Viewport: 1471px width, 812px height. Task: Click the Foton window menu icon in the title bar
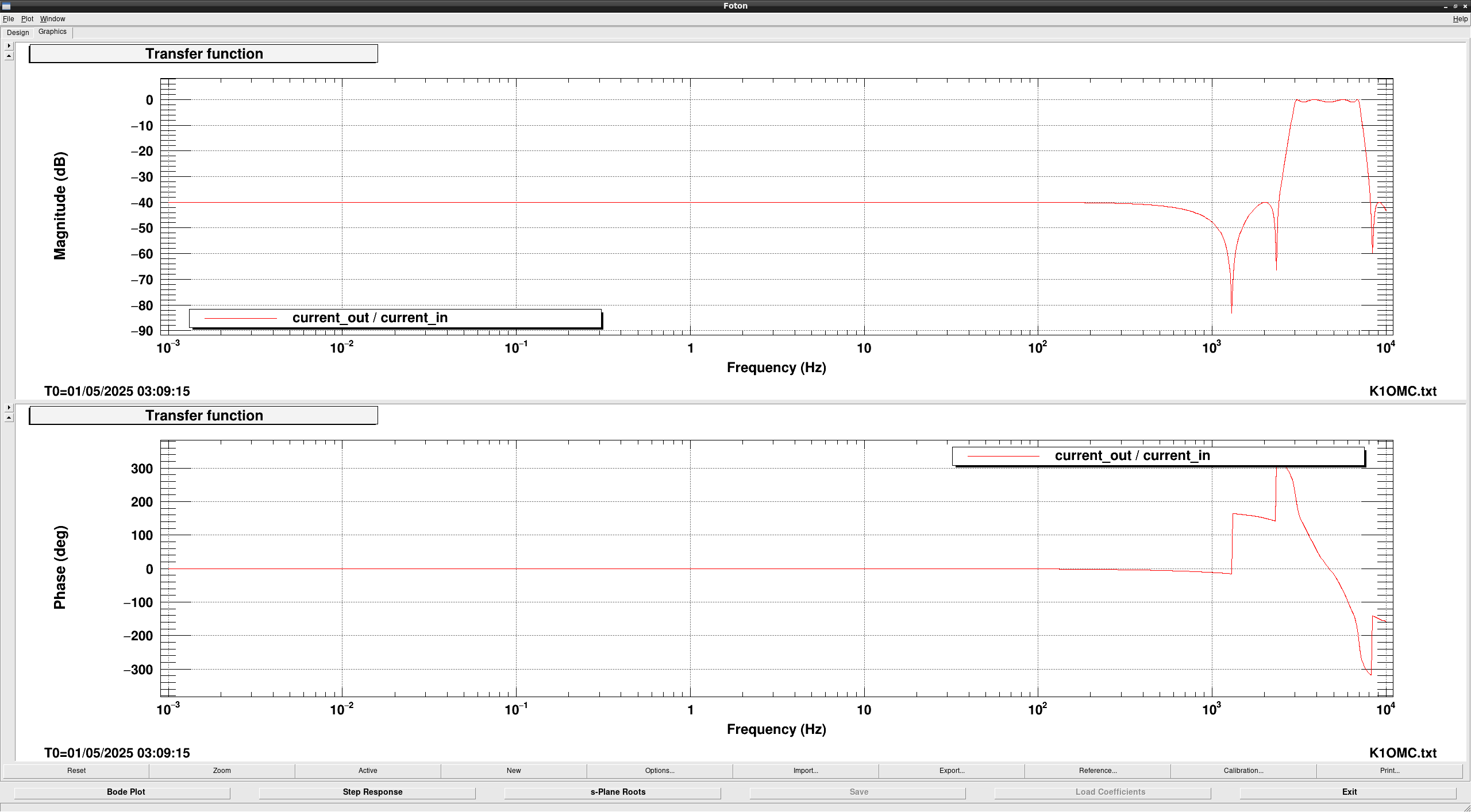[6, 6]
